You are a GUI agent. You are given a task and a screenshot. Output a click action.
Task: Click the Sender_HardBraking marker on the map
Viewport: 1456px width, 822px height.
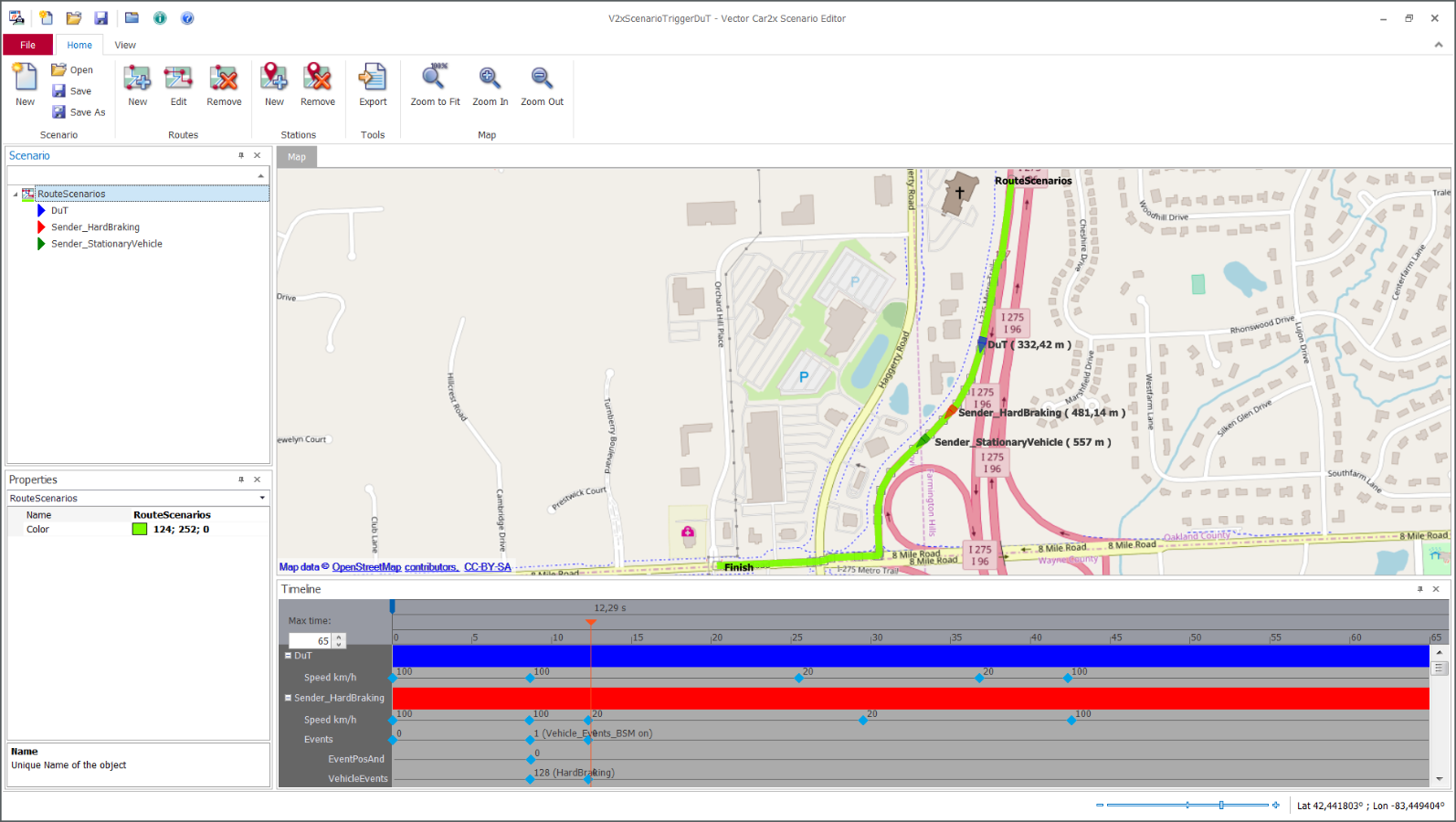(x=951, y=411)
